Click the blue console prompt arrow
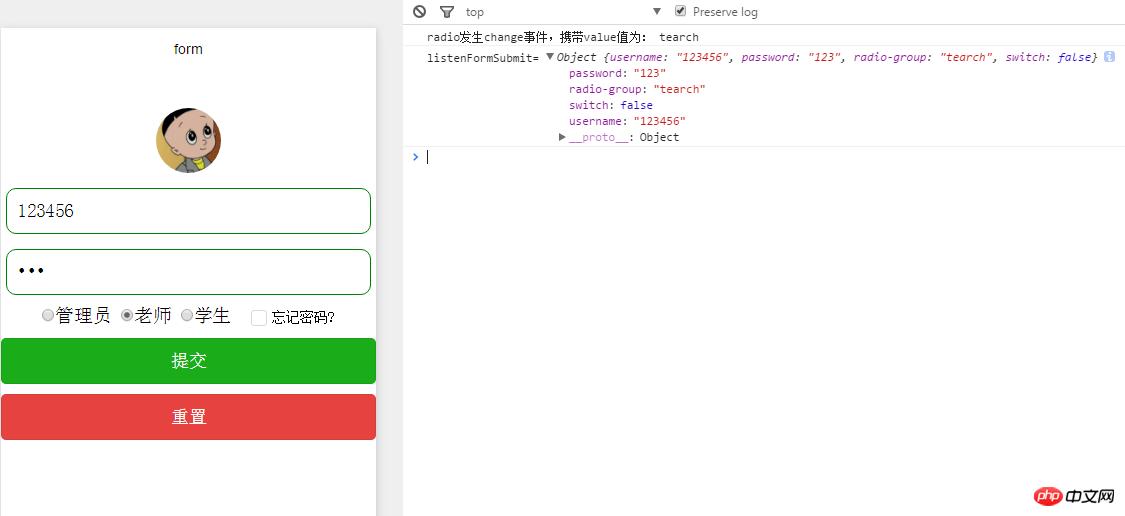This screenshot has height=516, width=1125. (x=416, y=156)
